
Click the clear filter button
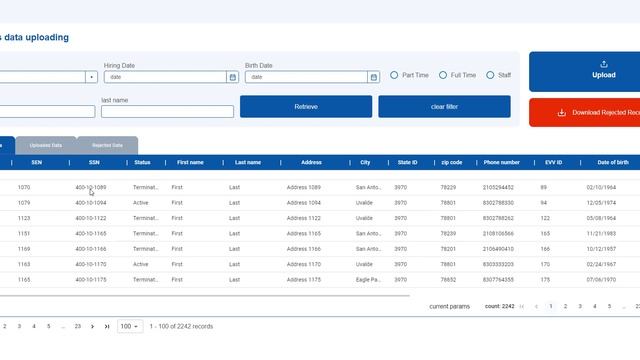(444, 107)
